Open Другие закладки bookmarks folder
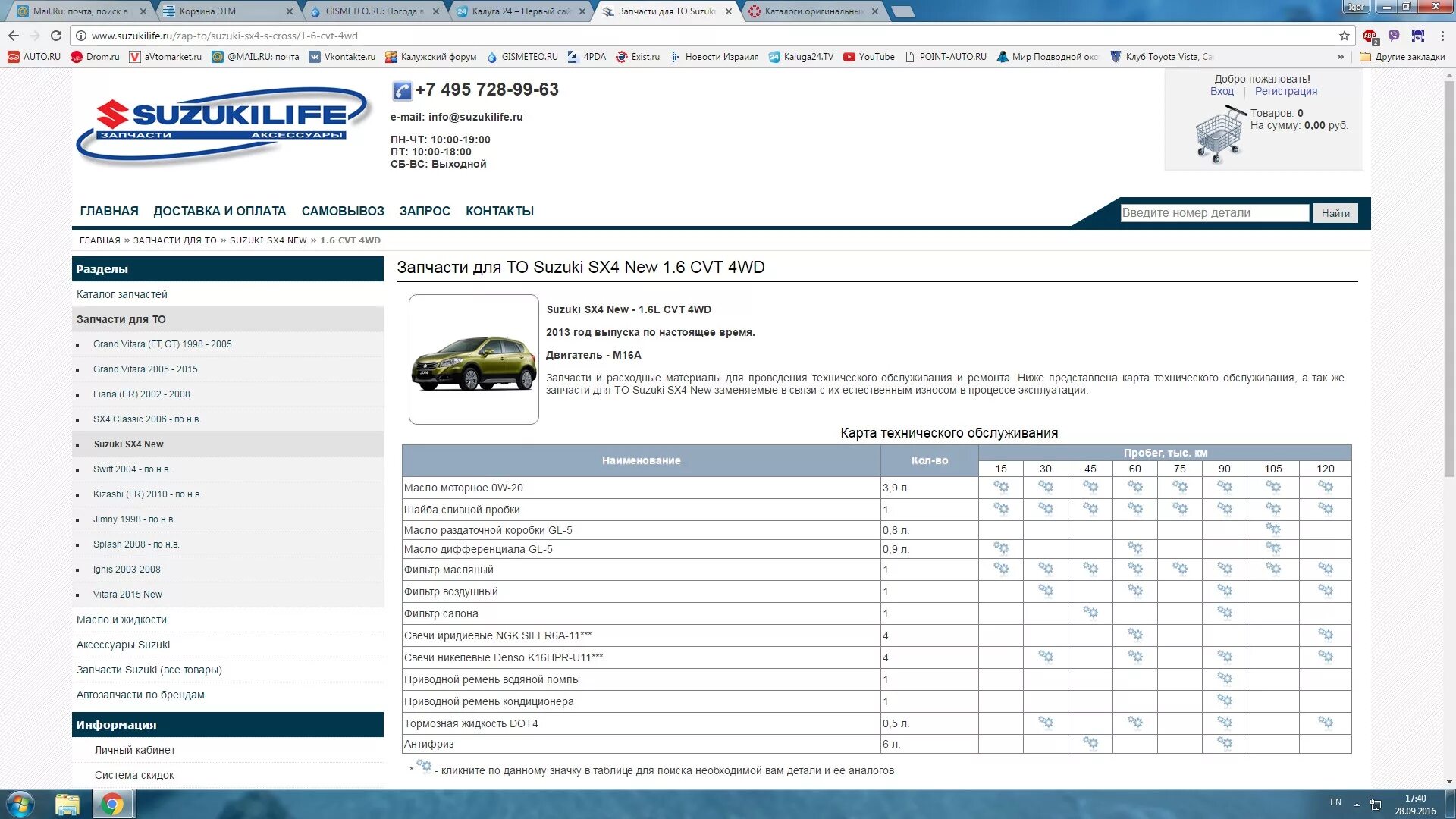 [1402, 57]
